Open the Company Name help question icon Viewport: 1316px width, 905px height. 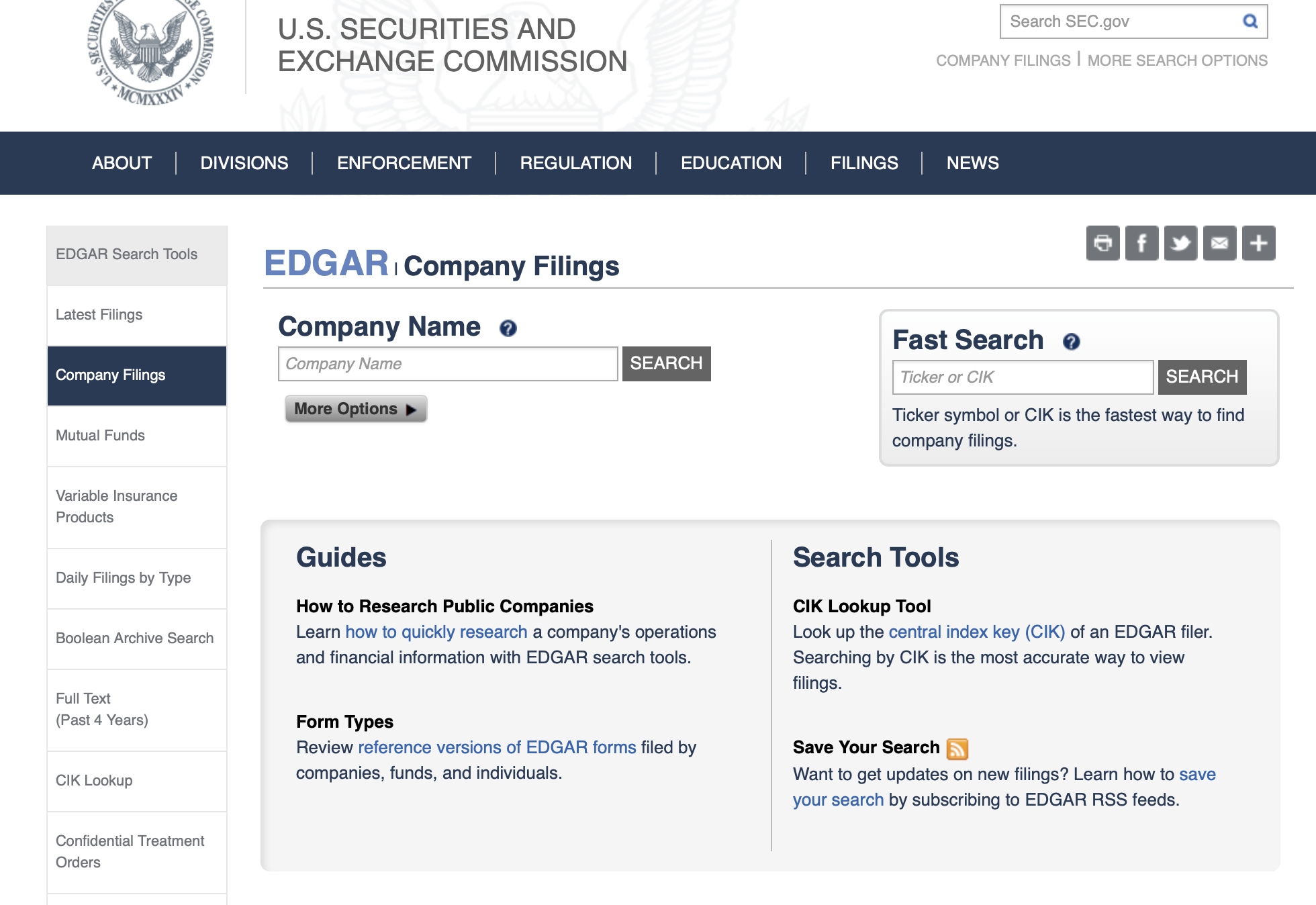pyautogui.click(x=508, y=328)
